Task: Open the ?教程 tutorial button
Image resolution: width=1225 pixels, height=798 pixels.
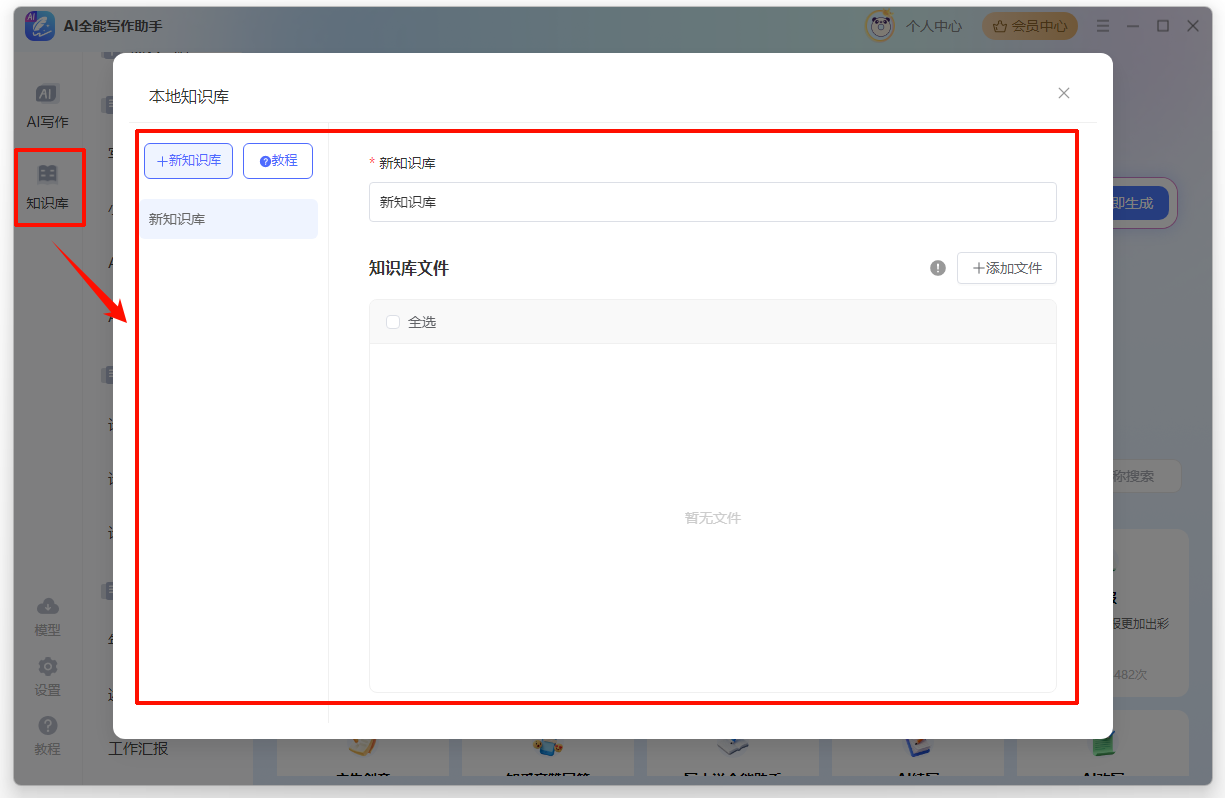Action: [x=277, y=160]
